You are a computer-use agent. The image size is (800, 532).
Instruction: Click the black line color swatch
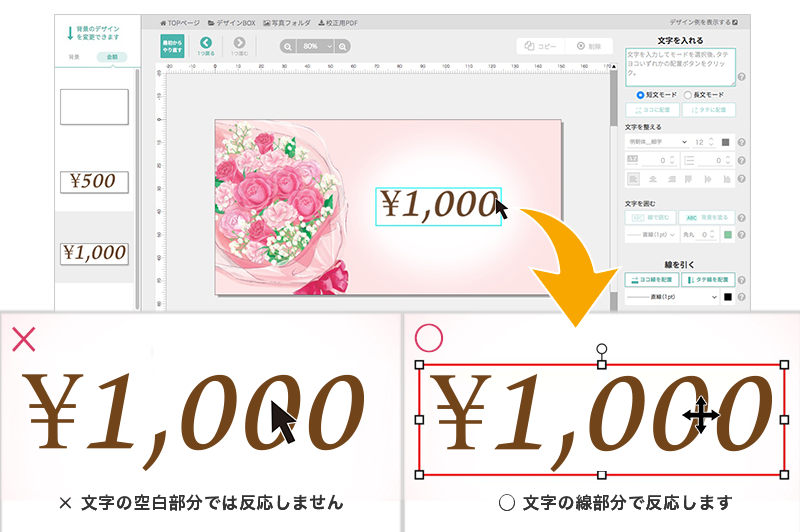[727, 297]
